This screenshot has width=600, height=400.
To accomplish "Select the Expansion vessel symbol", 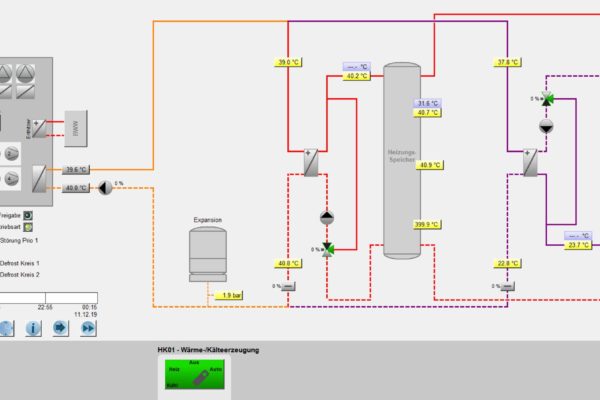I will (208, 254).
